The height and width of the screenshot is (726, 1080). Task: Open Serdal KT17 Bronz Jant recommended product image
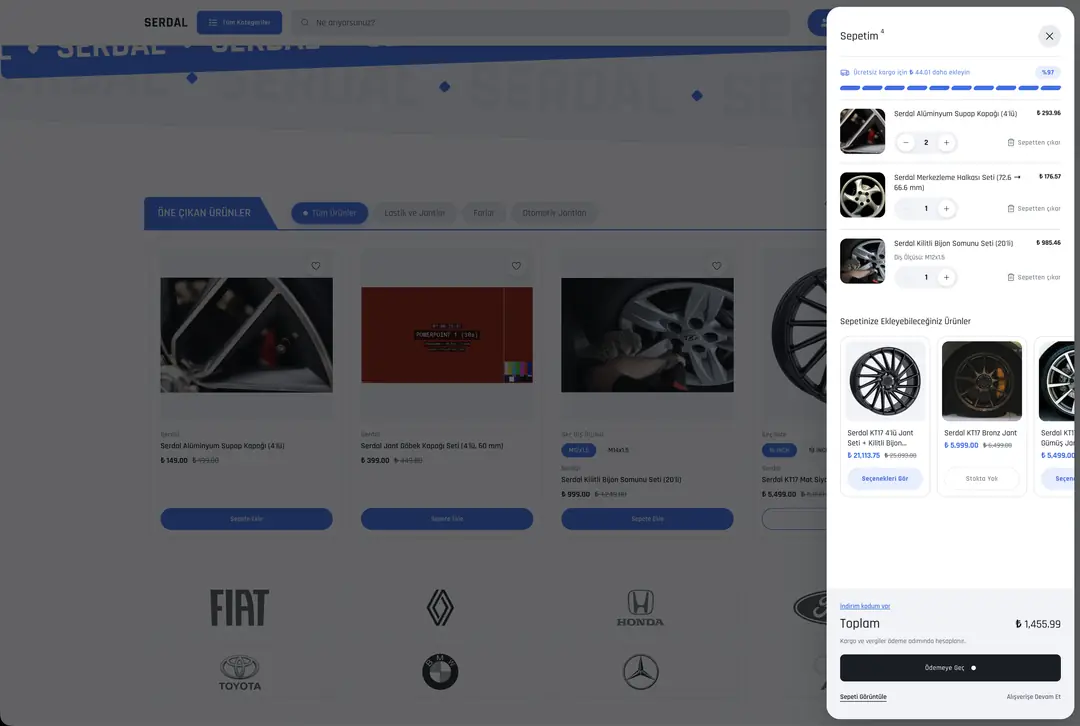click(x=982, y=381)
